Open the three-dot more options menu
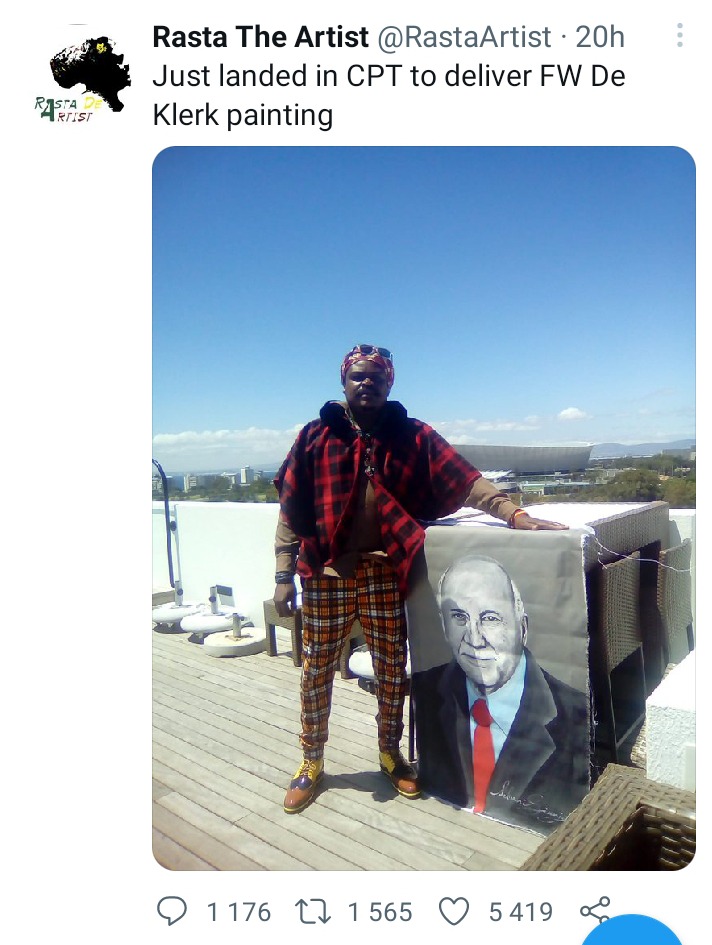712x945 pixels. [x=679, y=36]
